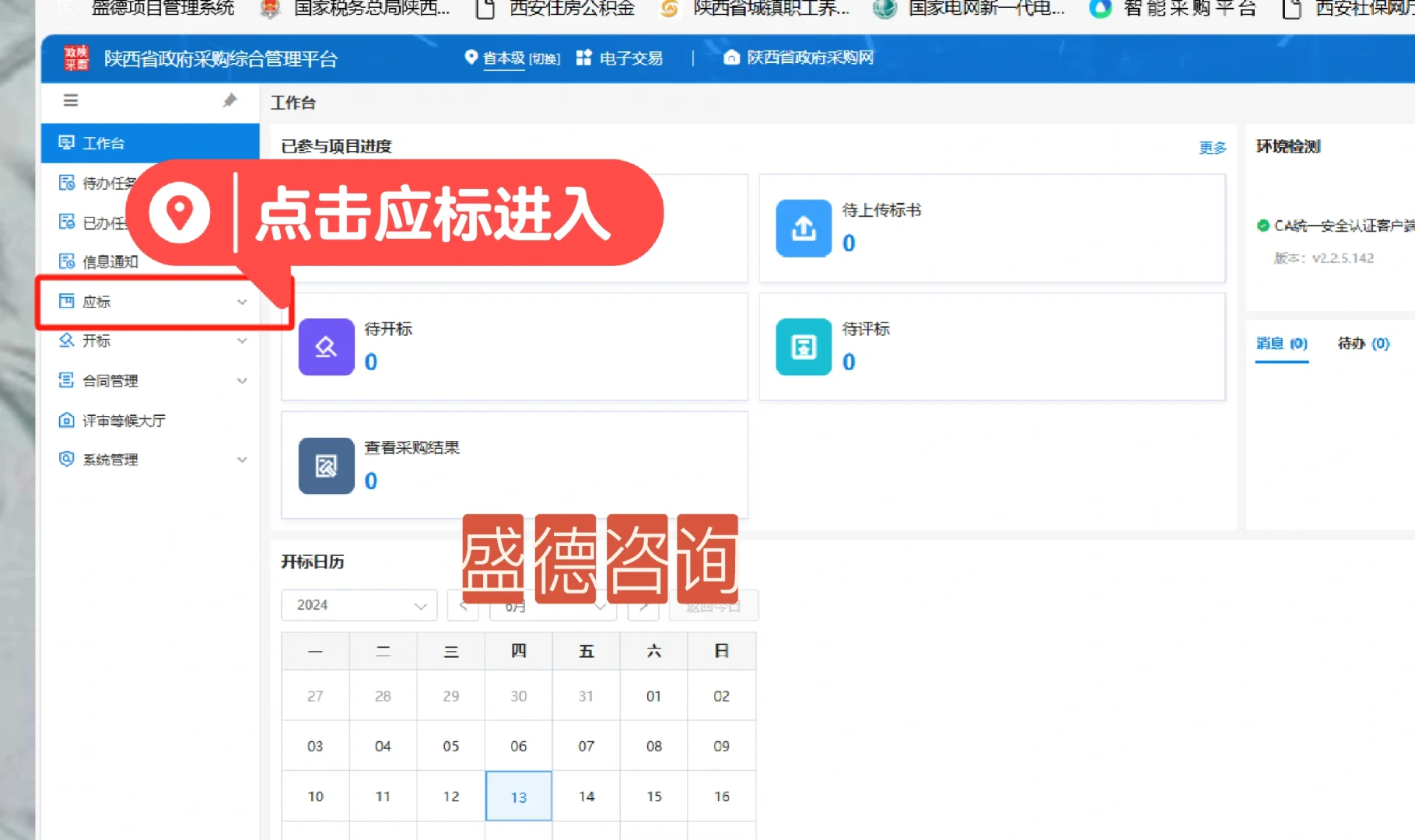Click the 查看采购结果 icon card
The width and height of the screenshot is (1415, 840).
[x=325, y=465]
